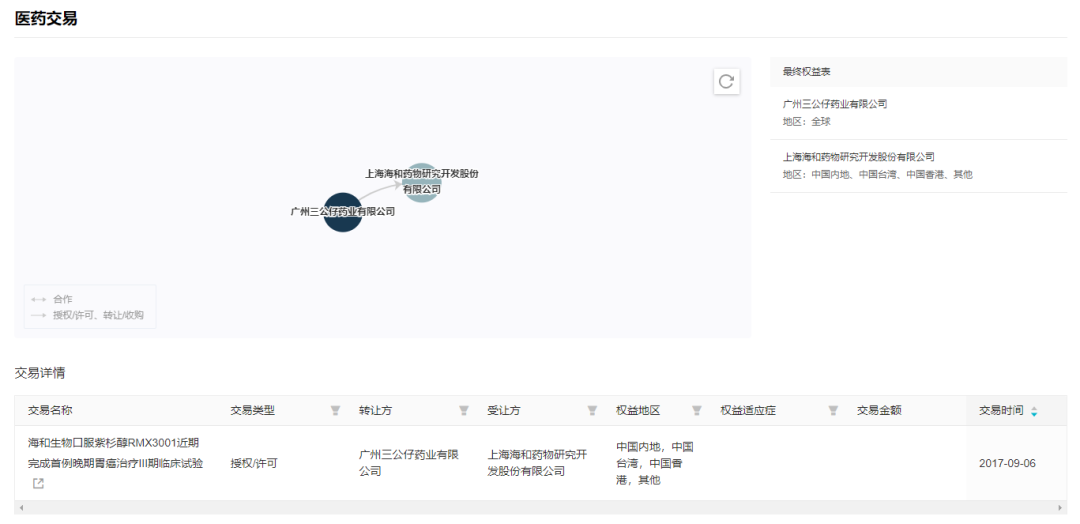
Task: Click 受让方 cell 上海海和药物研究开发股份有限公司
Action: (x=537, y=463)
